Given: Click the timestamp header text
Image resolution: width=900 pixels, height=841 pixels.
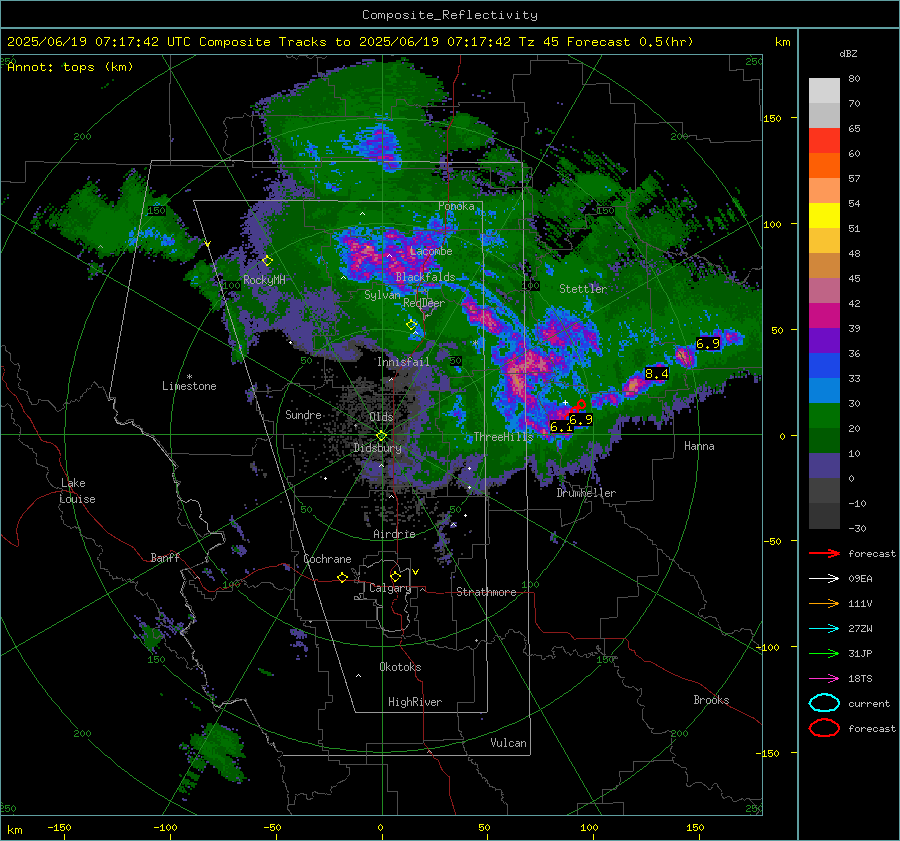Looking at the screenshot, I should click(x=350, y=42).
